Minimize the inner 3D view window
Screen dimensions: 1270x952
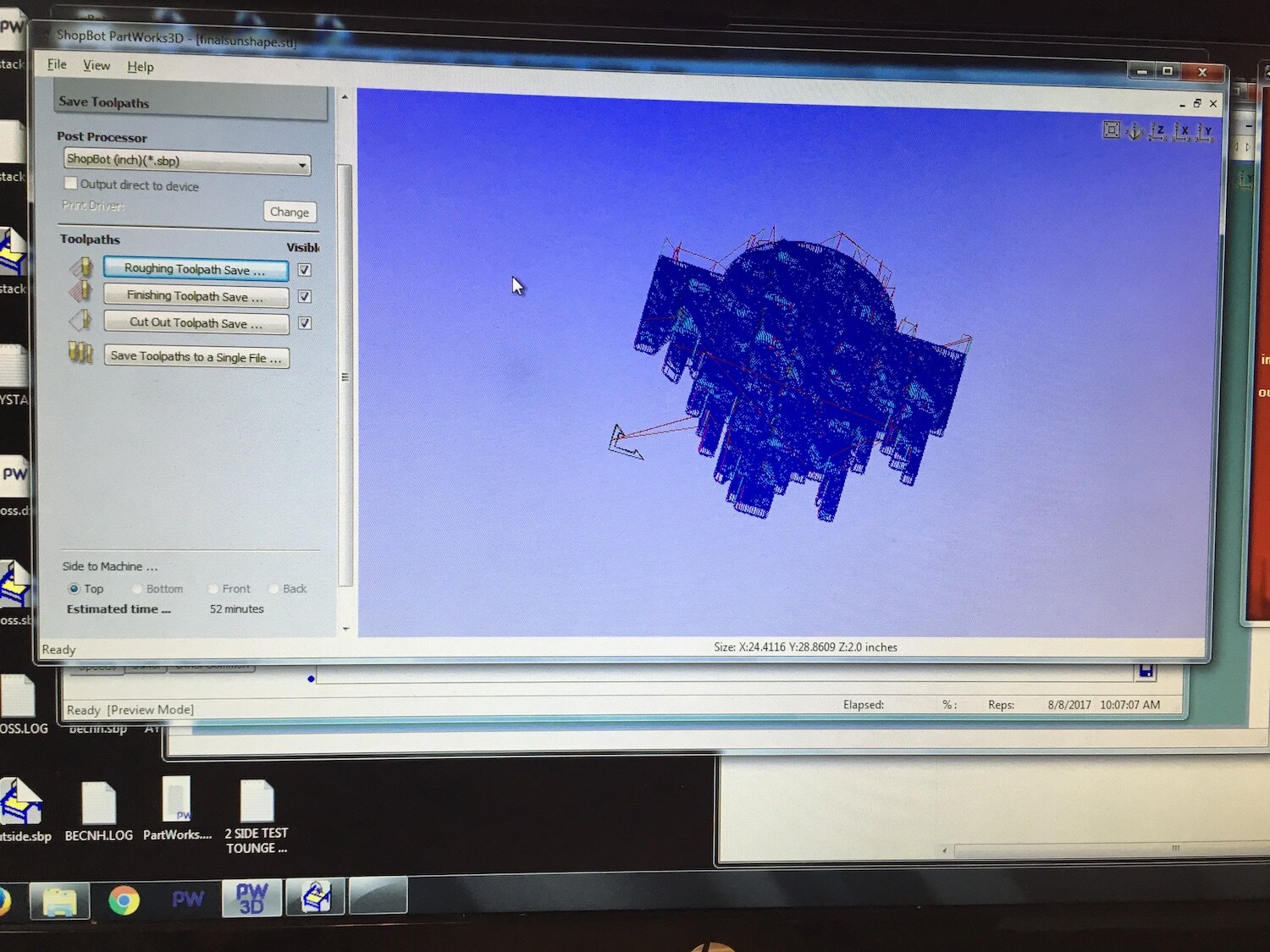[x=1182, y=103]
